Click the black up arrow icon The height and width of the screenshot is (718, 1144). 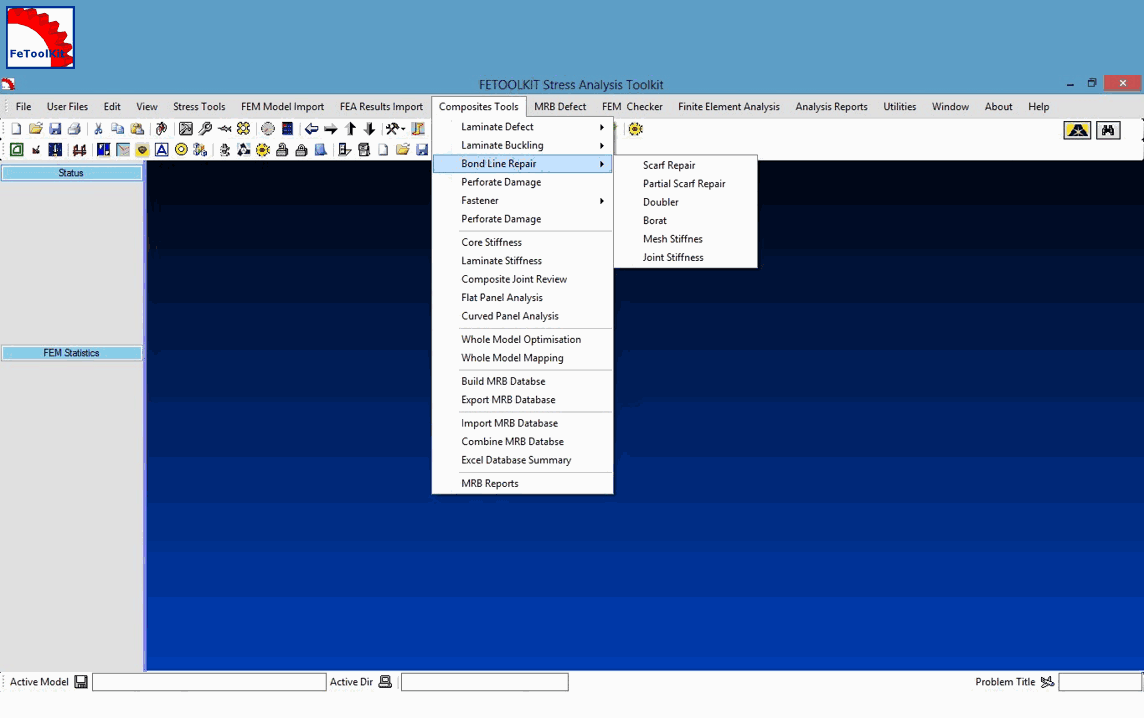[x=350, y=129]
